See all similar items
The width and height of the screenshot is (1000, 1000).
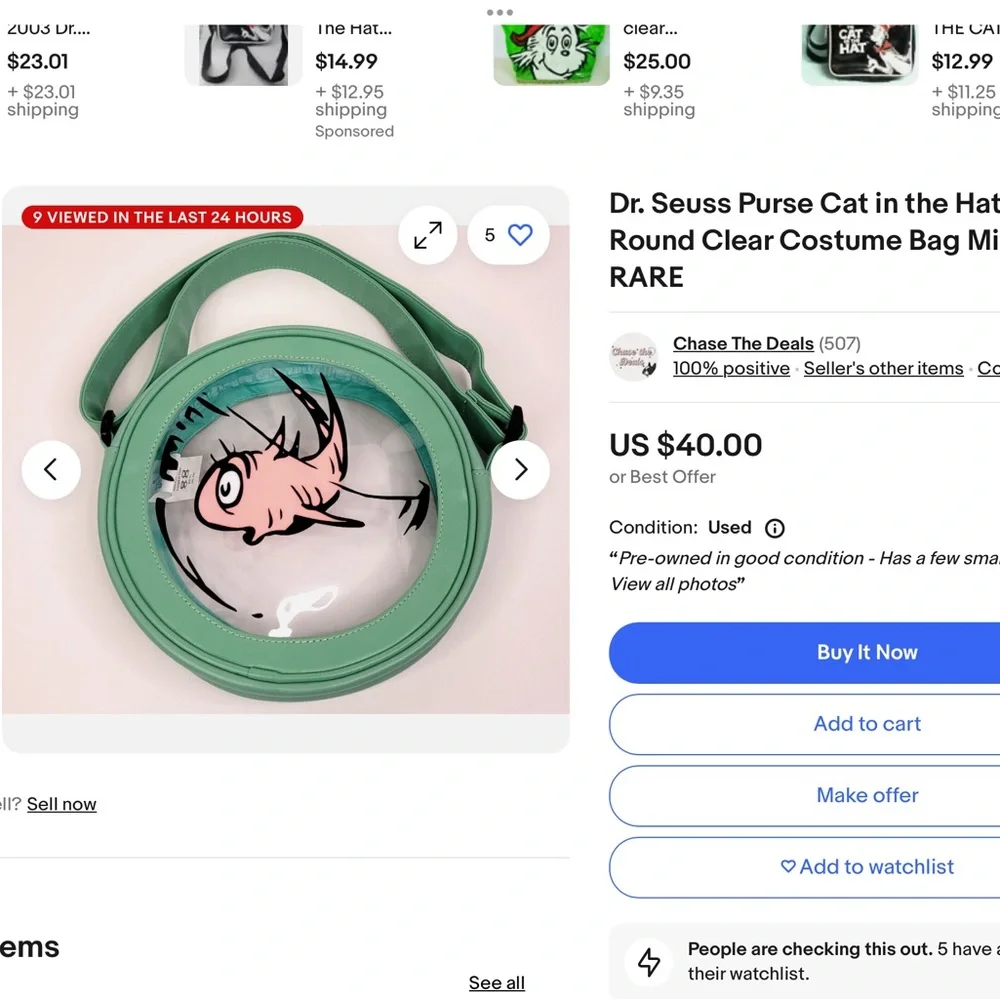(497, 983)
